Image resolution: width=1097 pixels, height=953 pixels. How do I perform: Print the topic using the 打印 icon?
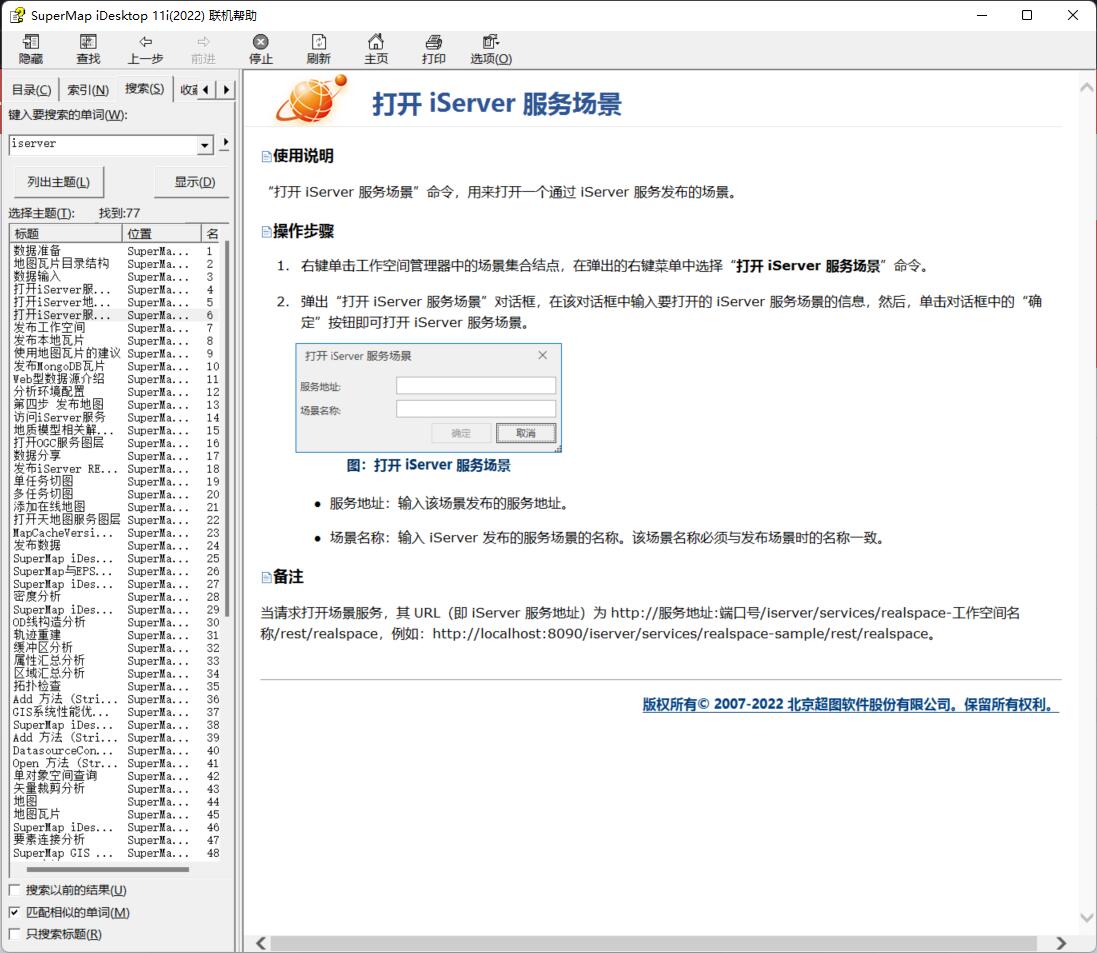[434, 49]
